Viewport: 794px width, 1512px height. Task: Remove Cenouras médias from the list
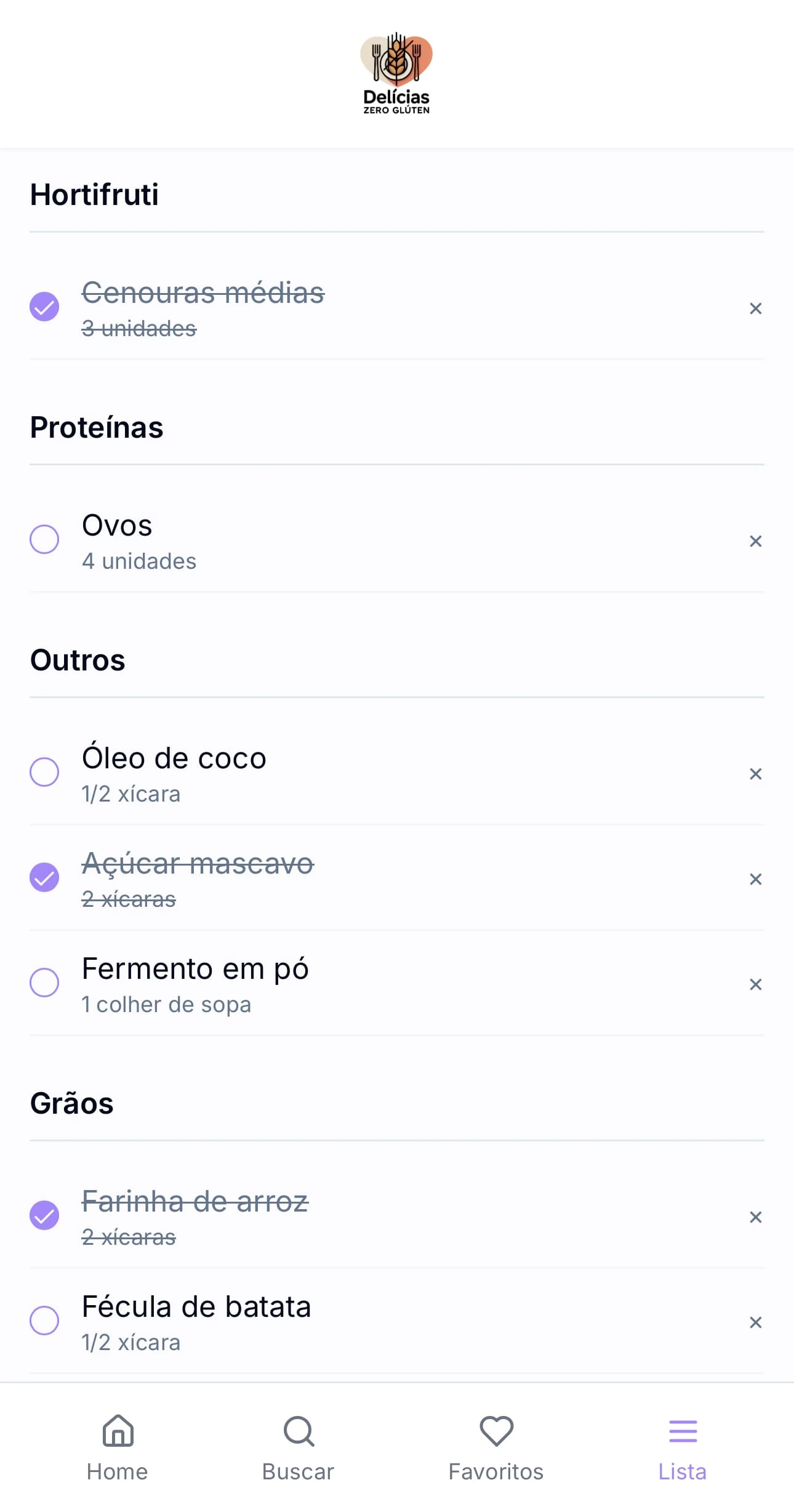pyautogui.click(x=755, y=308)
